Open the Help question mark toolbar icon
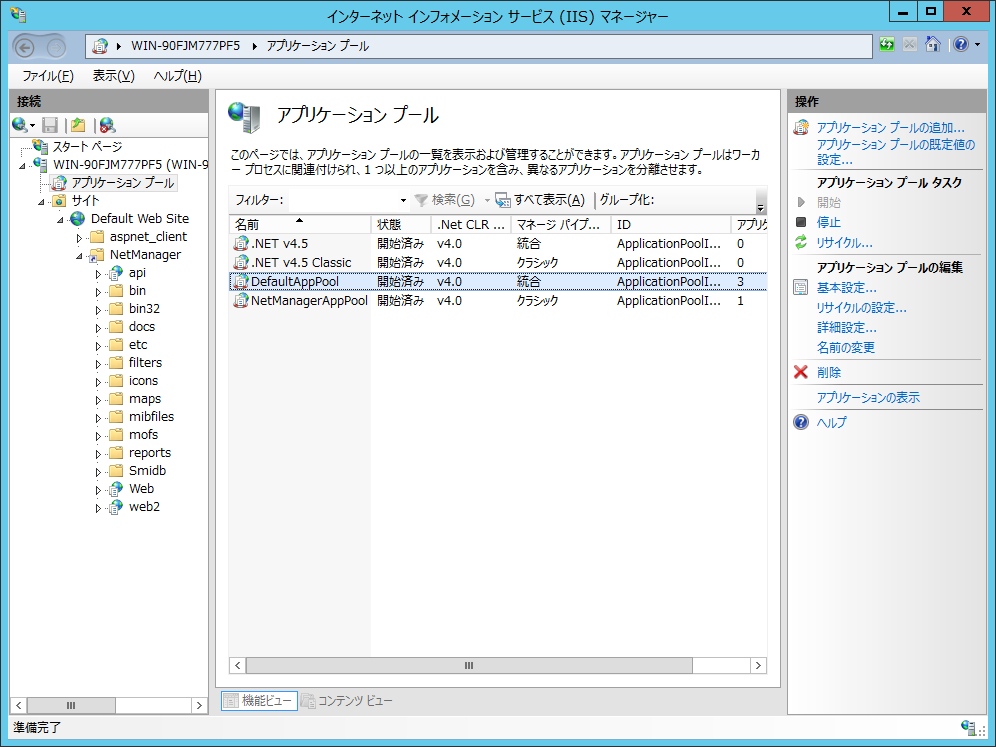This screenshot has width=996, height=747. (x=961, y=44)
